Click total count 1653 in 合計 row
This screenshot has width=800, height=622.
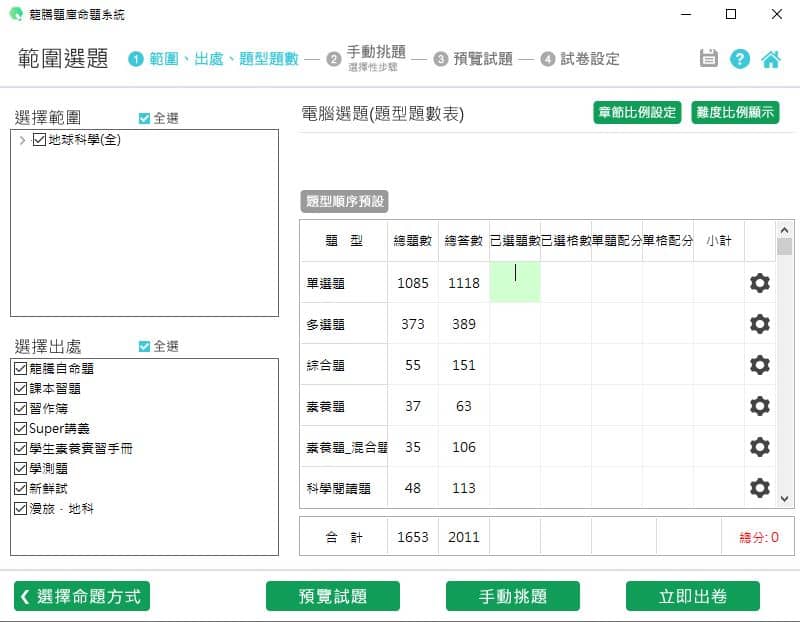[x=413, y=537]
